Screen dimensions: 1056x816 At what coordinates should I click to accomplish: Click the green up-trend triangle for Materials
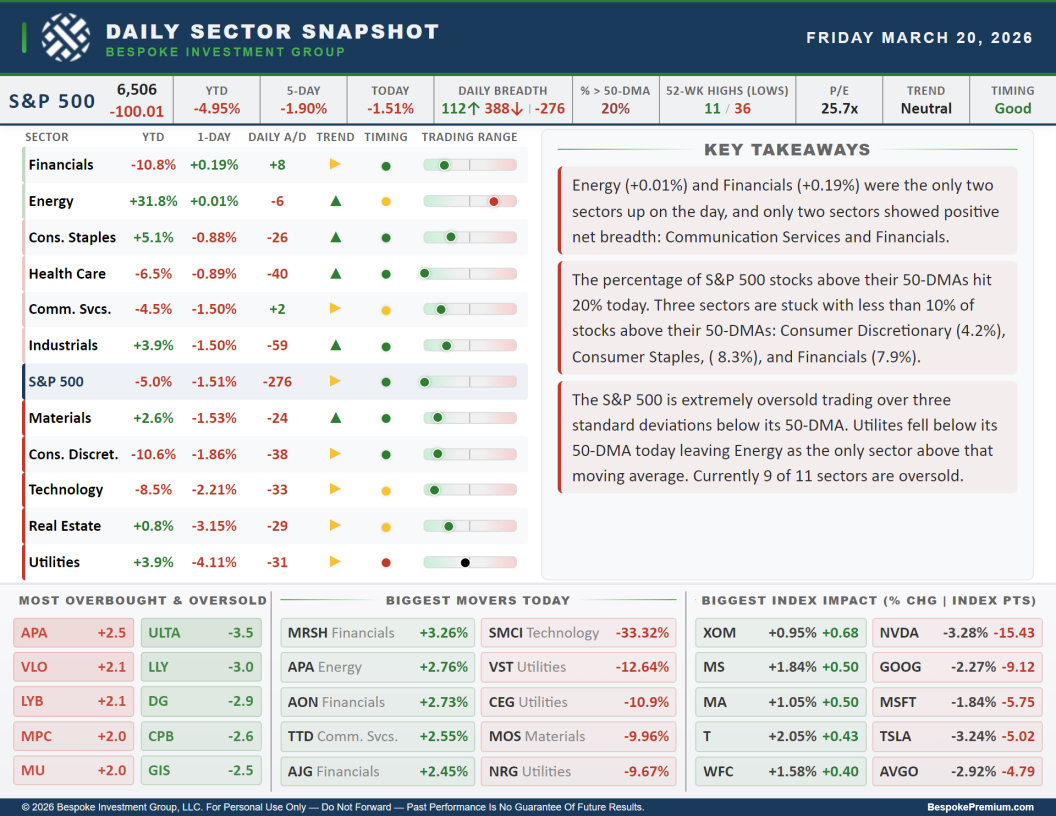[x=336, y=418]
